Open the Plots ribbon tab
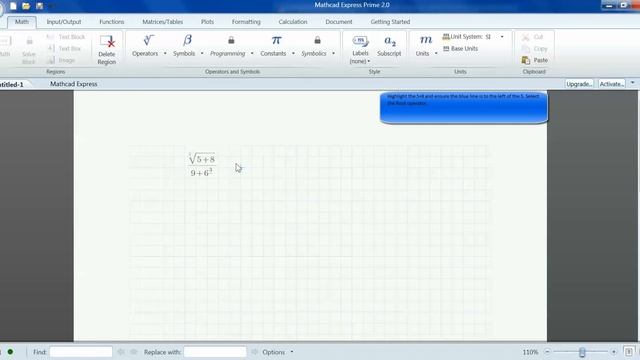The height and width of the screenshot is (360, 640). tap(207, 22)
